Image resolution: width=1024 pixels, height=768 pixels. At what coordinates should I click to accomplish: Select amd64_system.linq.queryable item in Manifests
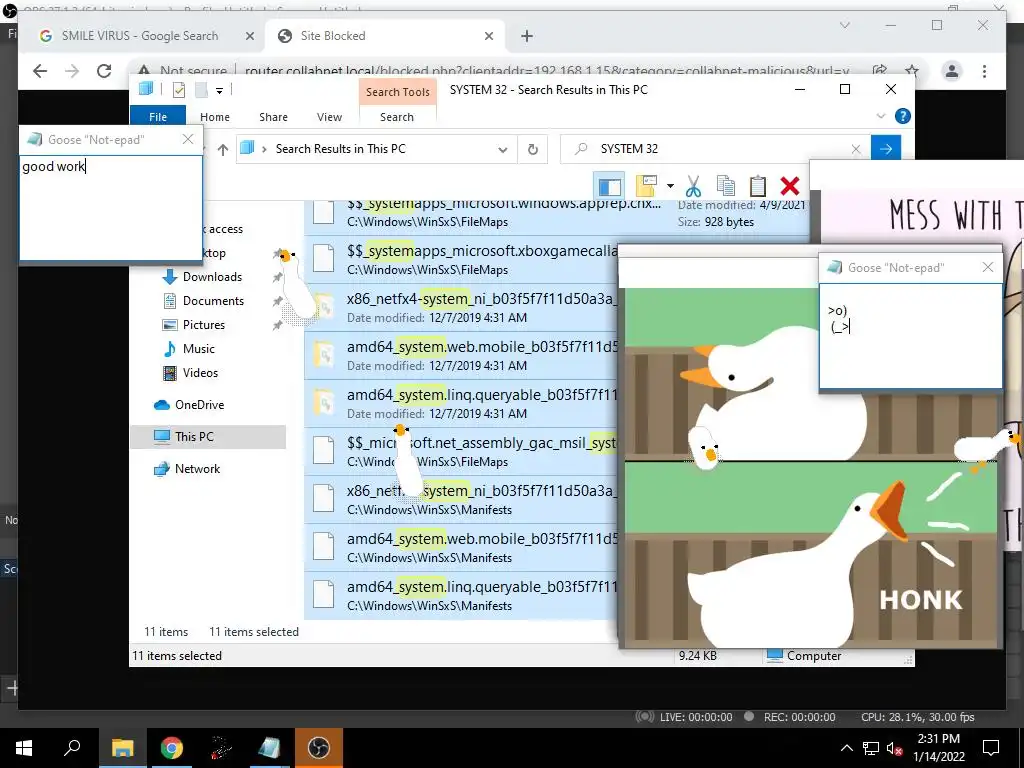[x=461, y=596]
